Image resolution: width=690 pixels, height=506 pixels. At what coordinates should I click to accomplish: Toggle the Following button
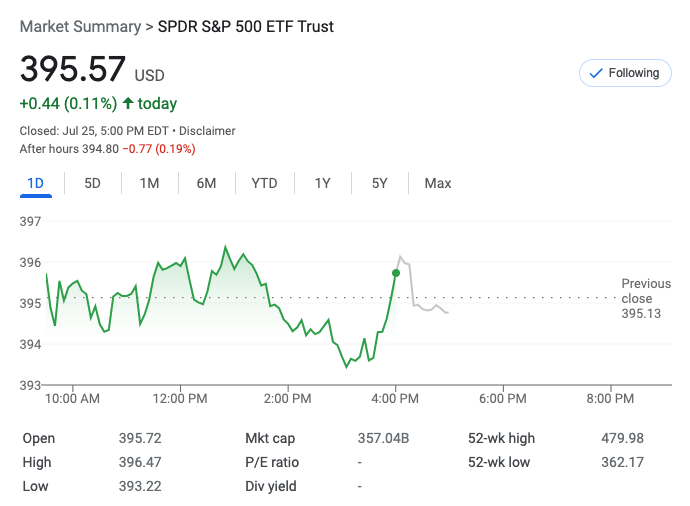[x=625, y=73]
